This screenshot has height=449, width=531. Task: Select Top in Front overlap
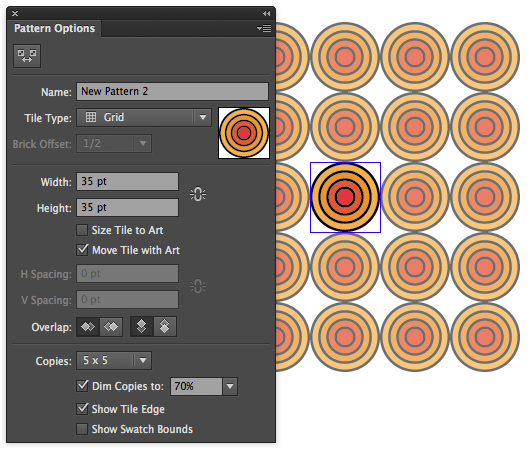click(x=142, y=327)
